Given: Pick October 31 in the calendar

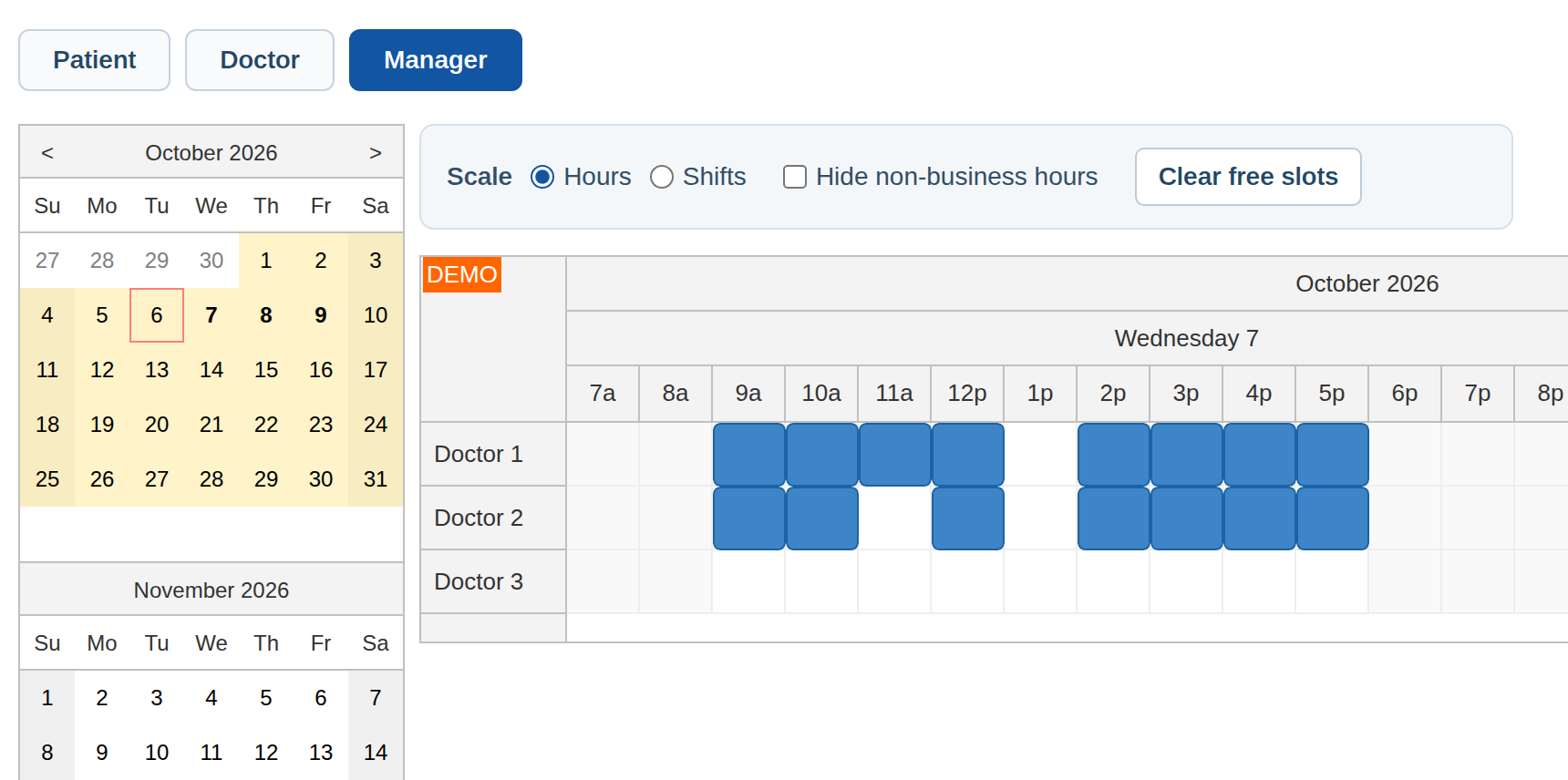Looking at the screenshot, I should pyautogui.click(x=376, y=479).
